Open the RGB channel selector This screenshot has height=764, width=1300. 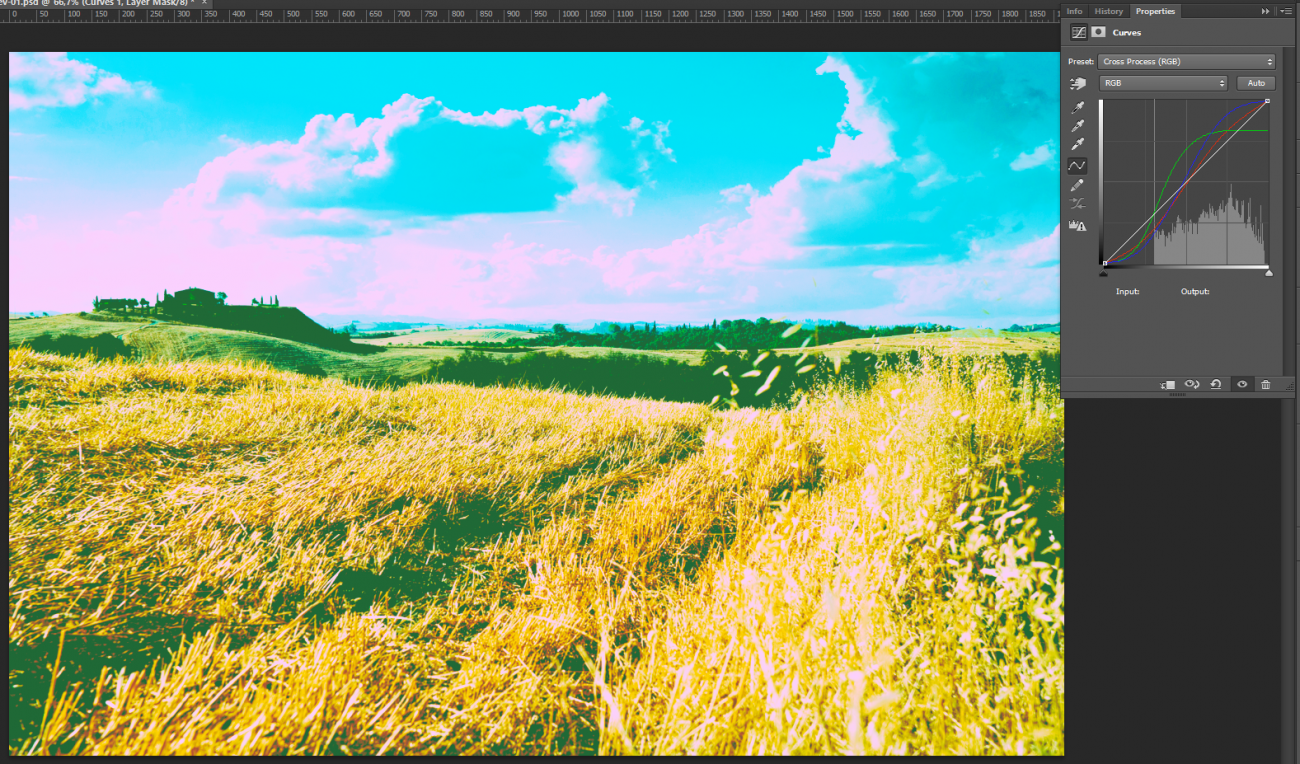coord(1163,83)
